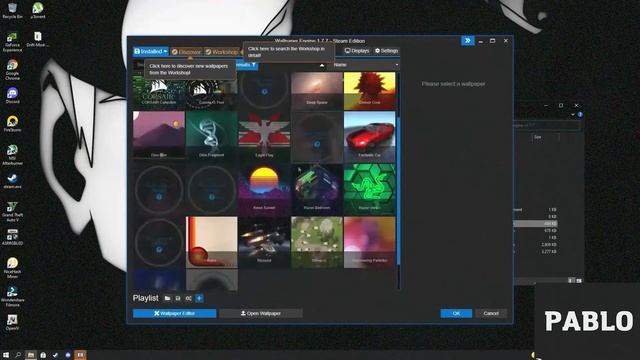This screenshot has height=360, width=640.
Task: Open the uTorrent desktop icon
Action: 38,11
